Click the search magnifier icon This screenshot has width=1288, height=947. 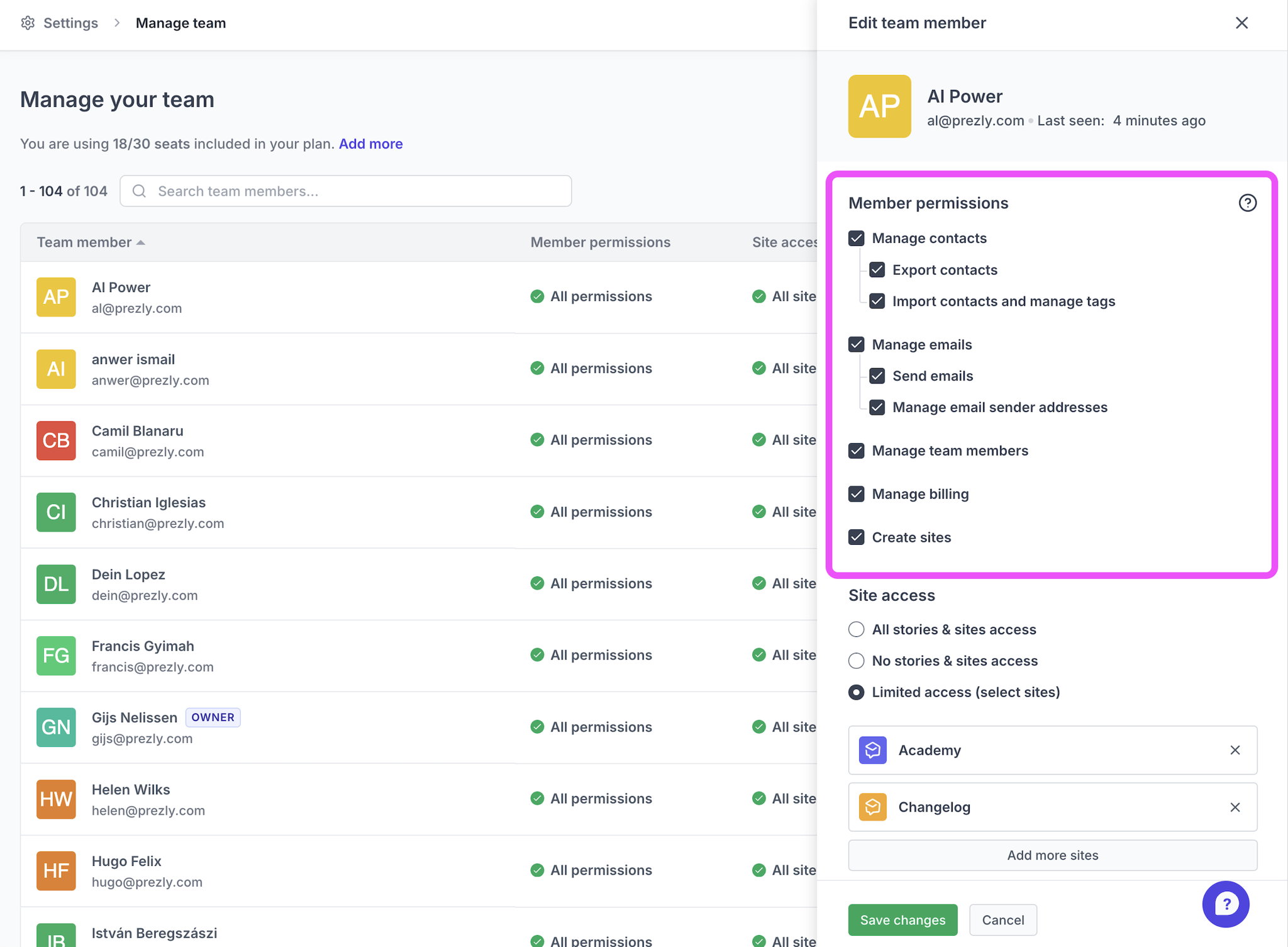(140, 191)
